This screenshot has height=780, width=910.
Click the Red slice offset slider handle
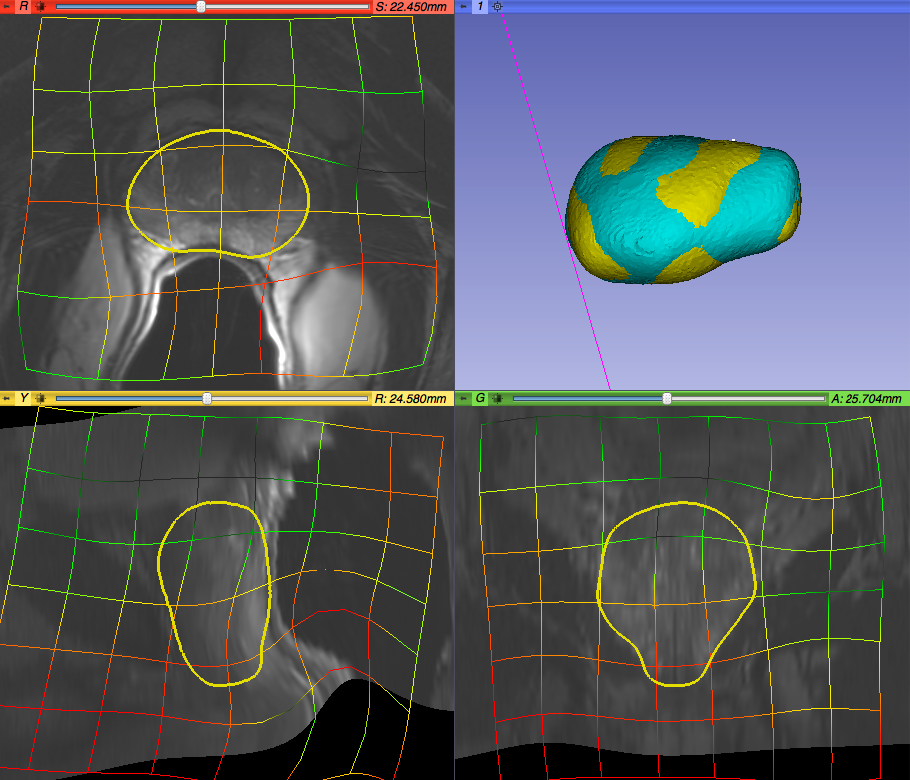tap(201, 6)
